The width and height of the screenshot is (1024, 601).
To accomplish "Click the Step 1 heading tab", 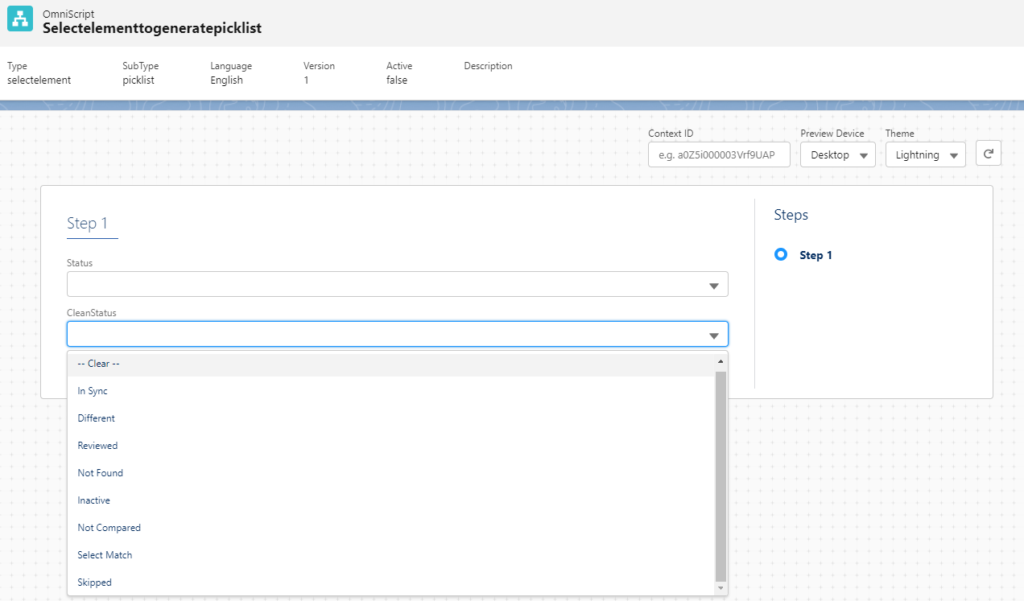I will [87, 223].
